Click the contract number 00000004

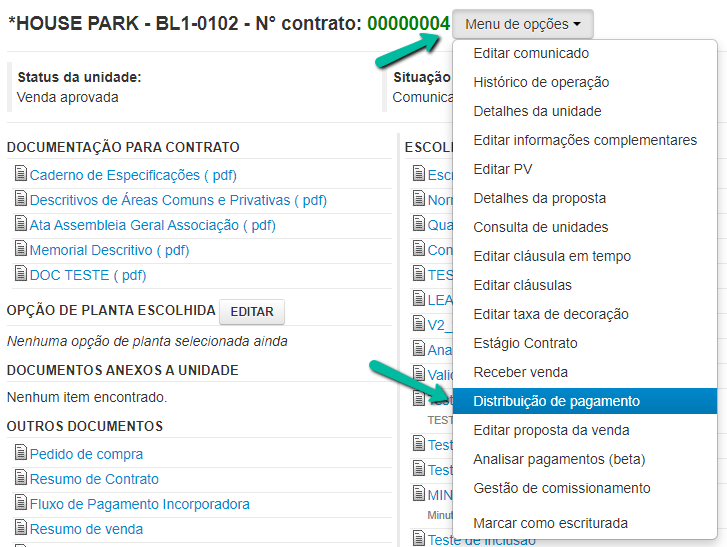click(x=408, y=23)
